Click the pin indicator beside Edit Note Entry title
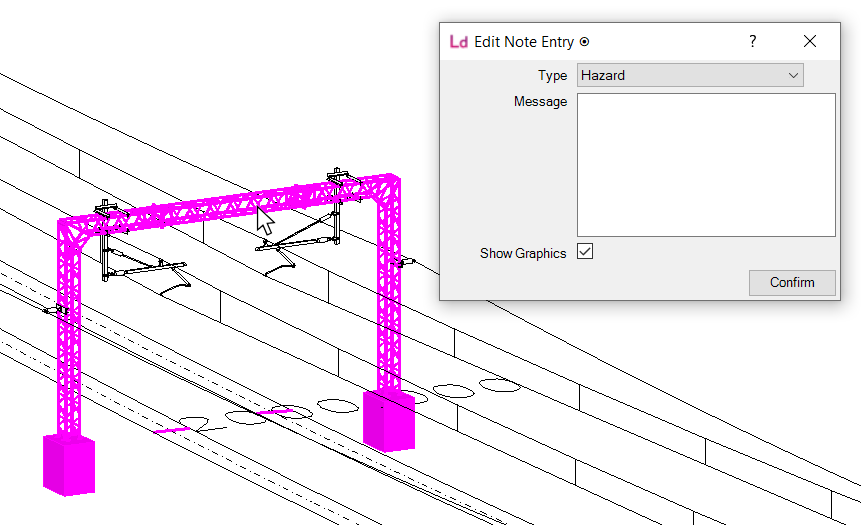Viewport: 861px width, 525px height. tap(584, 42)
